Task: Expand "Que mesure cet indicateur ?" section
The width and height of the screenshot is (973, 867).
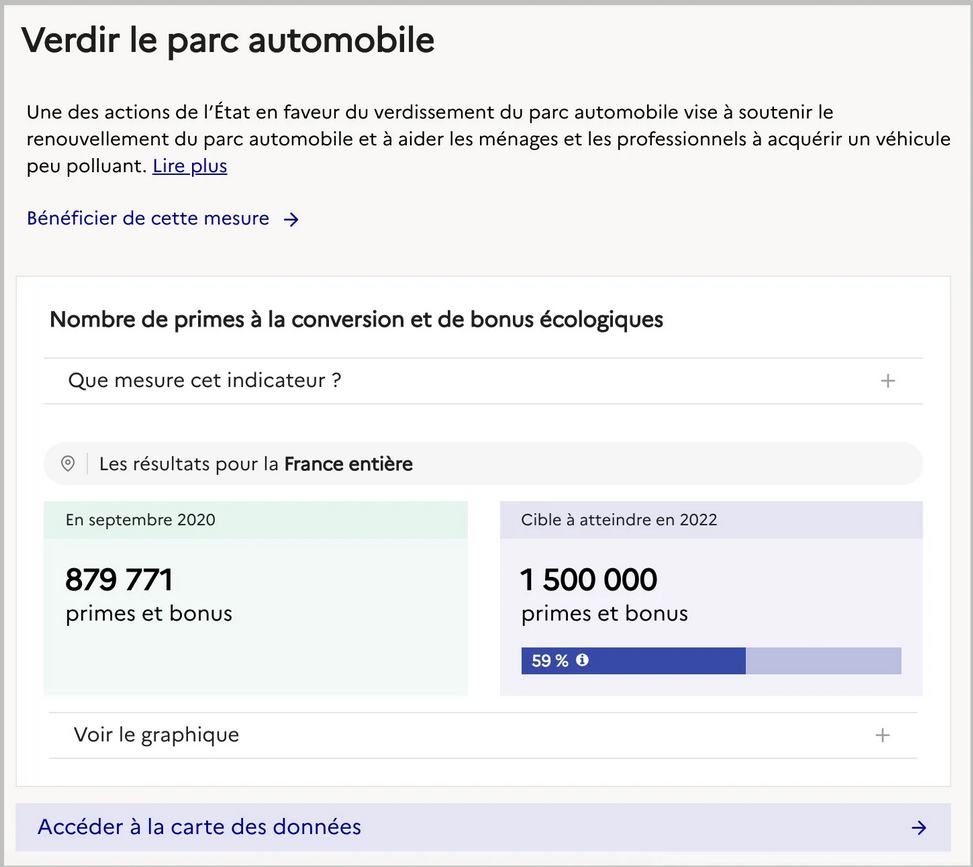Action: coord(483,380)
